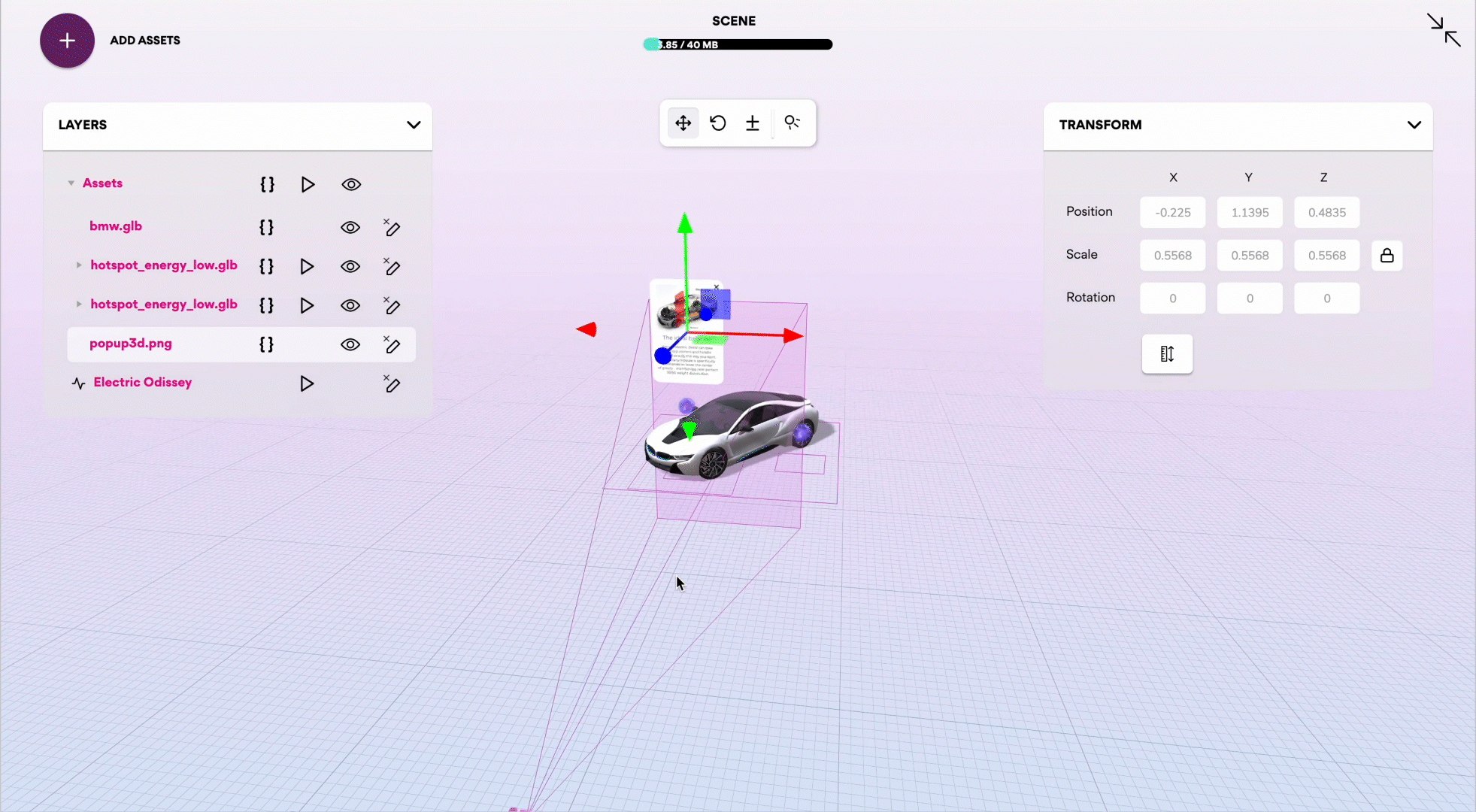Open script braces for Assets group
The image size is (1476, 812).
pos(267,185)
